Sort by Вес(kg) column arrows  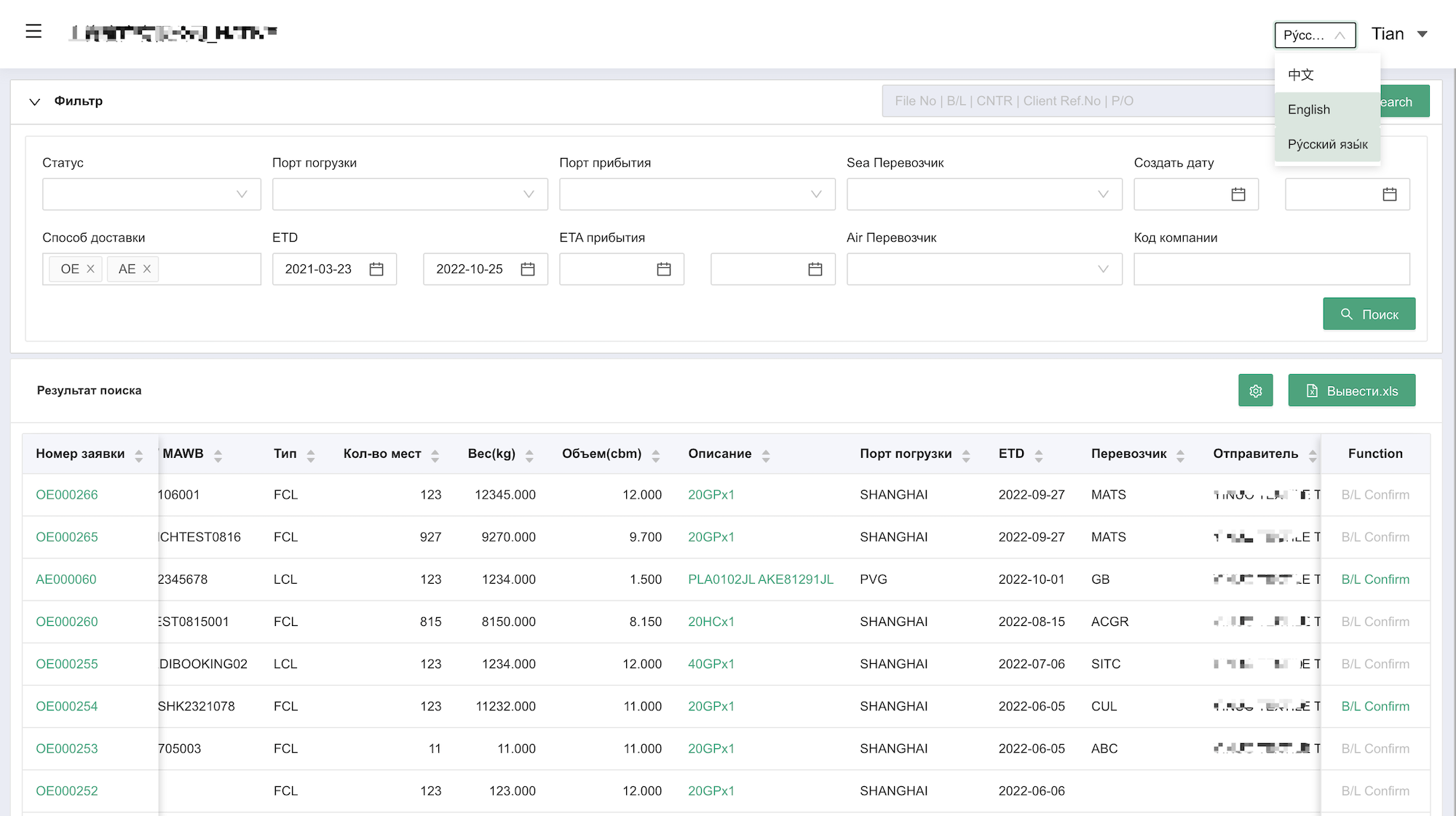(529, 456)
